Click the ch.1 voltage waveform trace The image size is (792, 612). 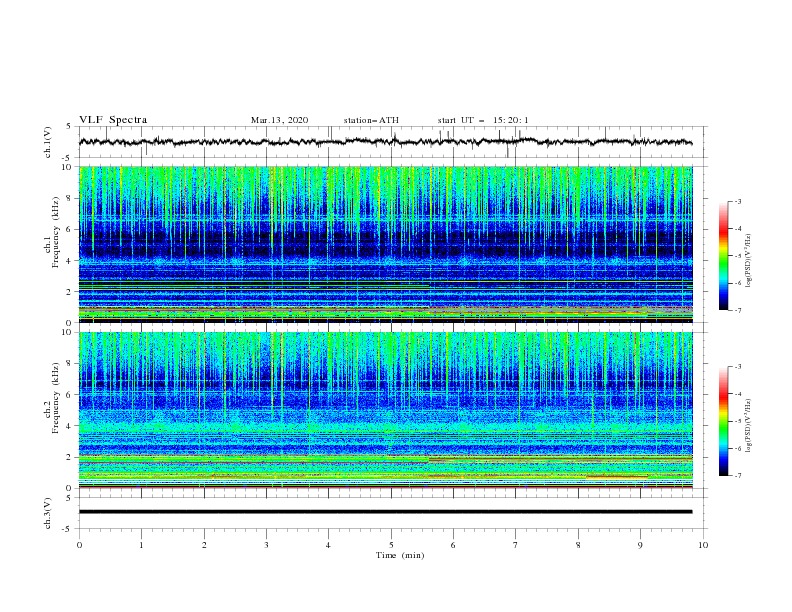385,142
